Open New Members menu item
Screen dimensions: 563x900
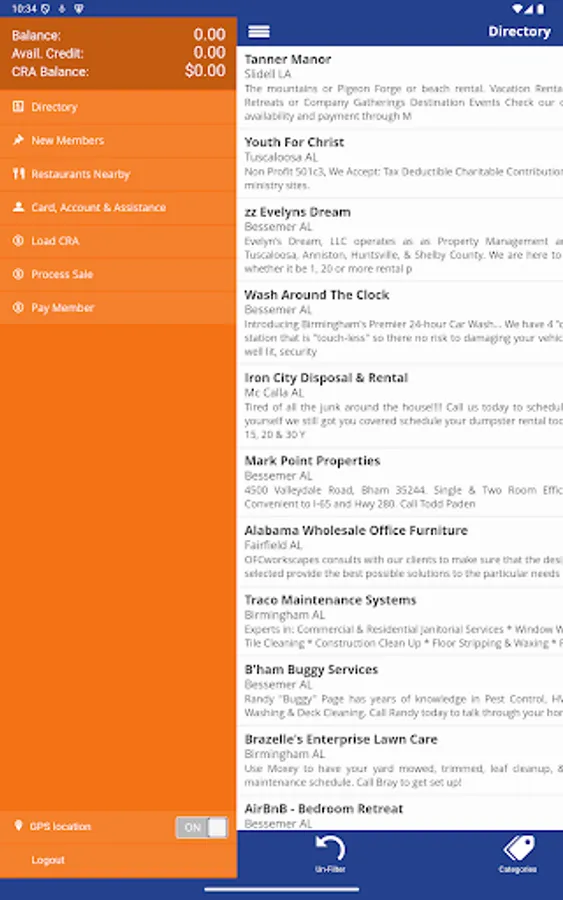click(x=118, y=140)
